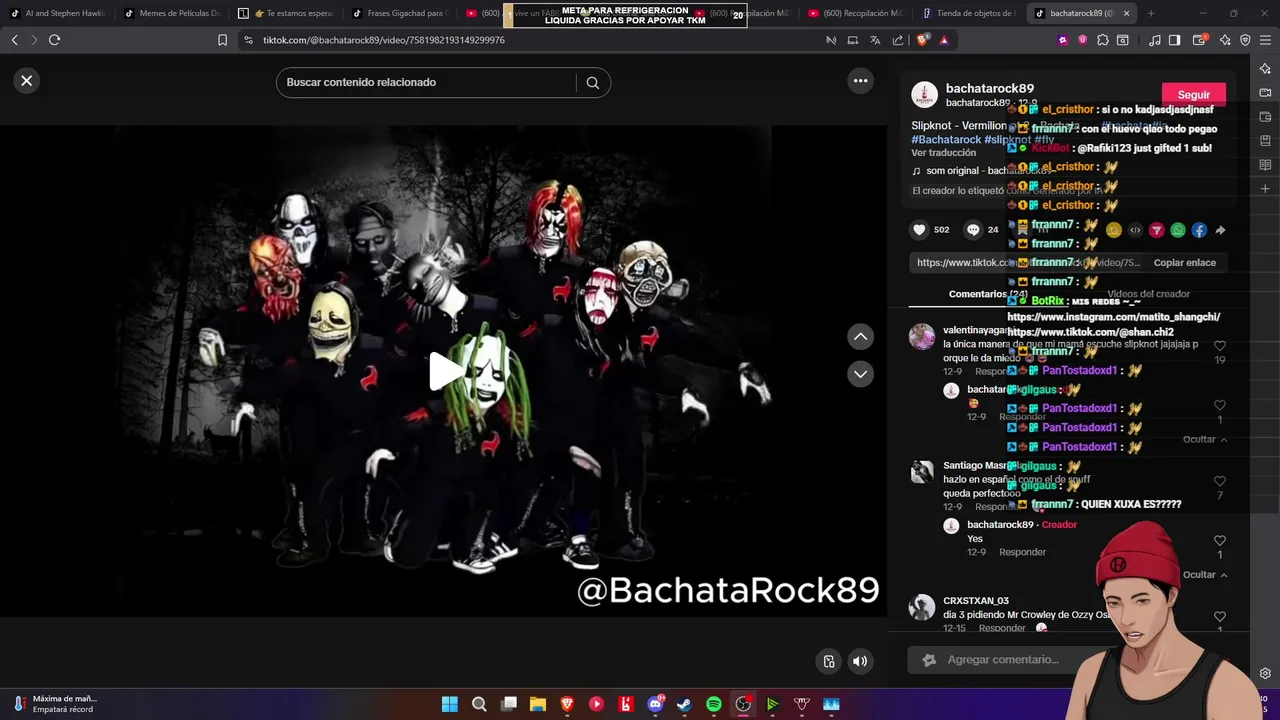Reply to creator's 'Yes' comment

1022,552
